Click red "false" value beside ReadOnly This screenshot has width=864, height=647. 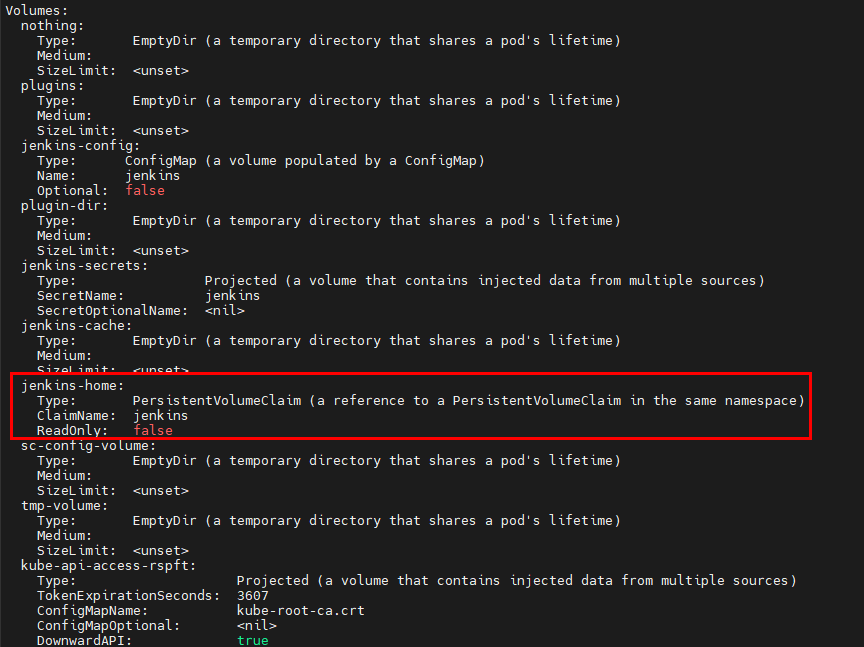(x=153, y=430)
